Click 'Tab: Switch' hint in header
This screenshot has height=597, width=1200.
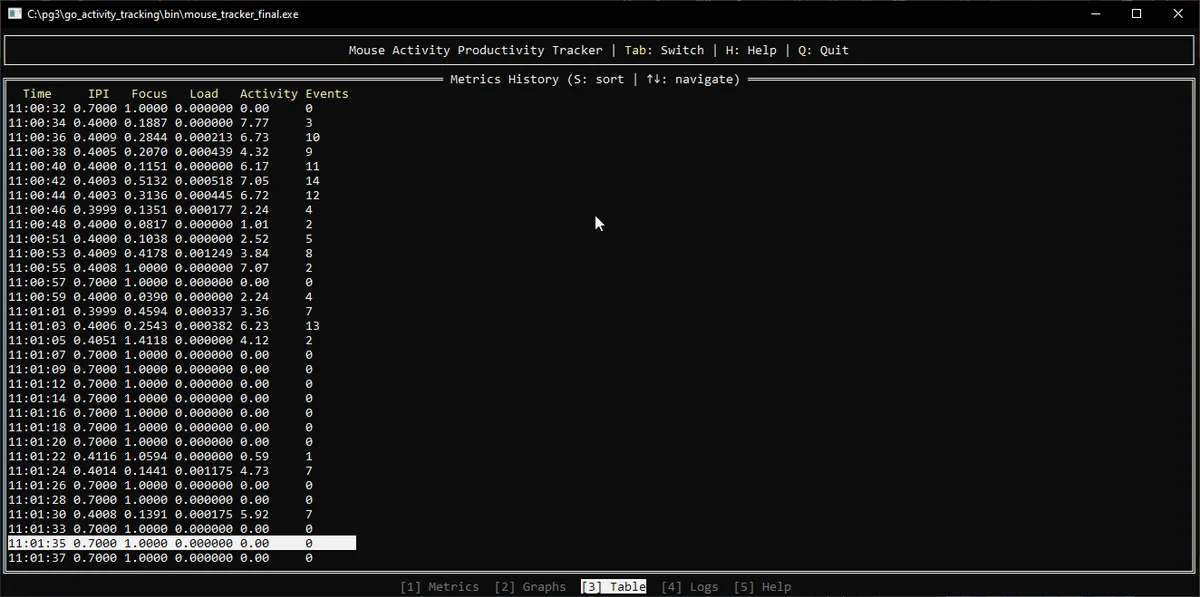[664, 50]
